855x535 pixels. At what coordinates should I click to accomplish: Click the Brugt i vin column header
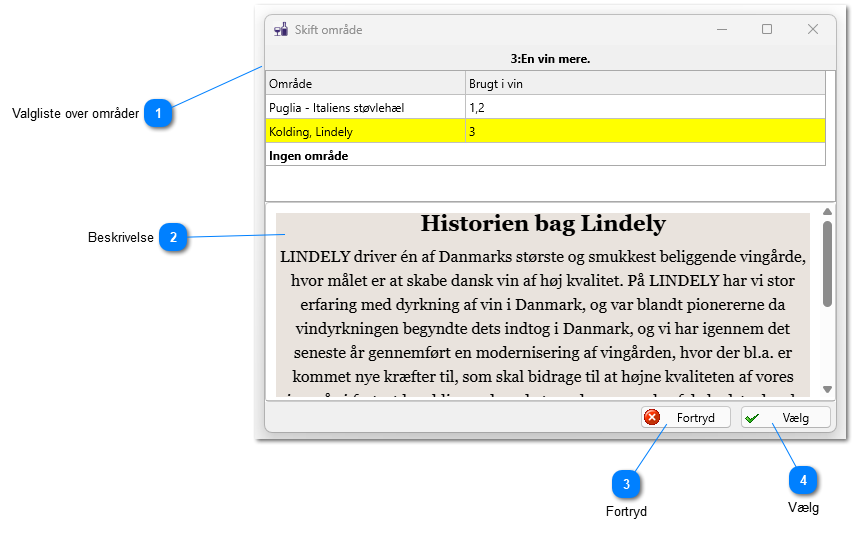pyautogui.click(x=646, y=83)
